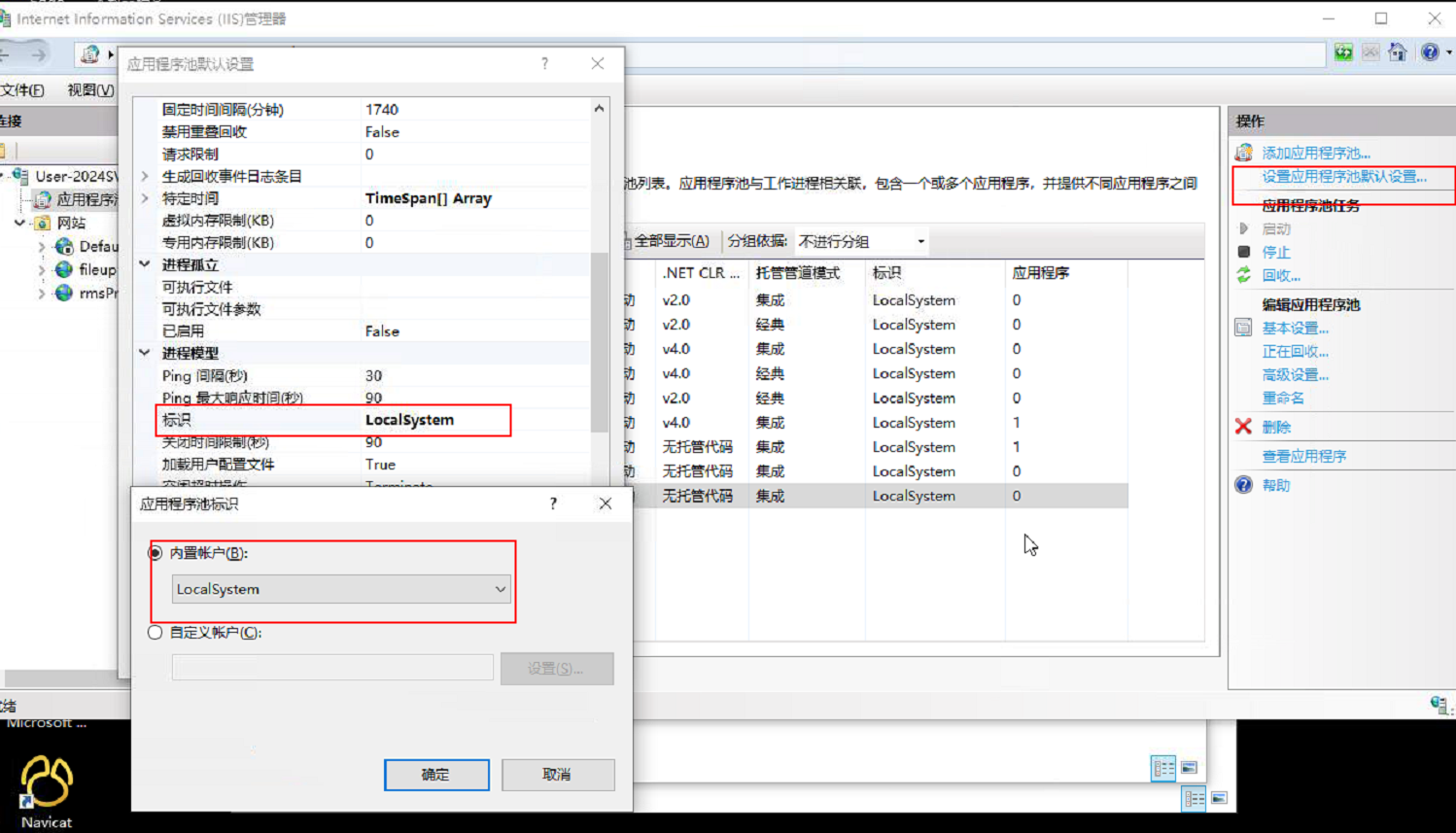Open the LocalSystem account dropdown

341,589
